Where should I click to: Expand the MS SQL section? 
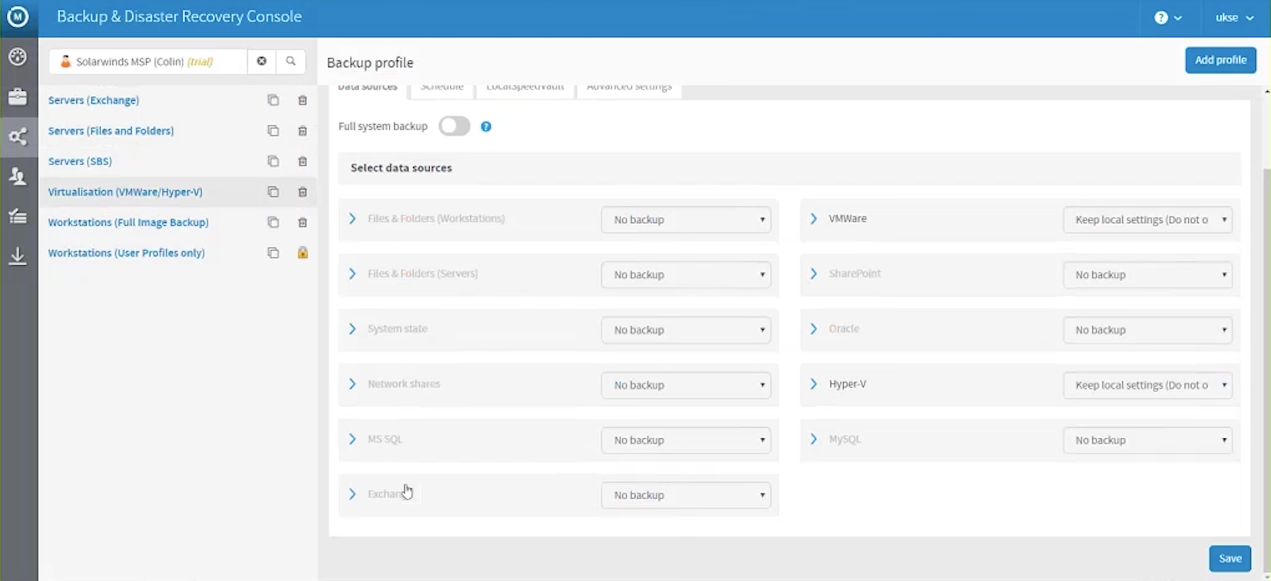352,439
